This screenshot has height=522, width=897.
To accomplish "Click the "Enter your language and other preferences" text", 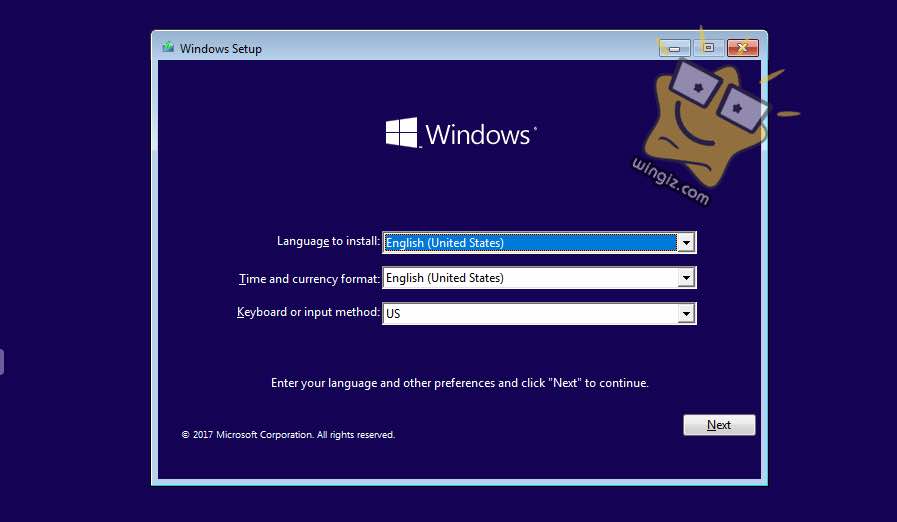I will click(459, 383).
